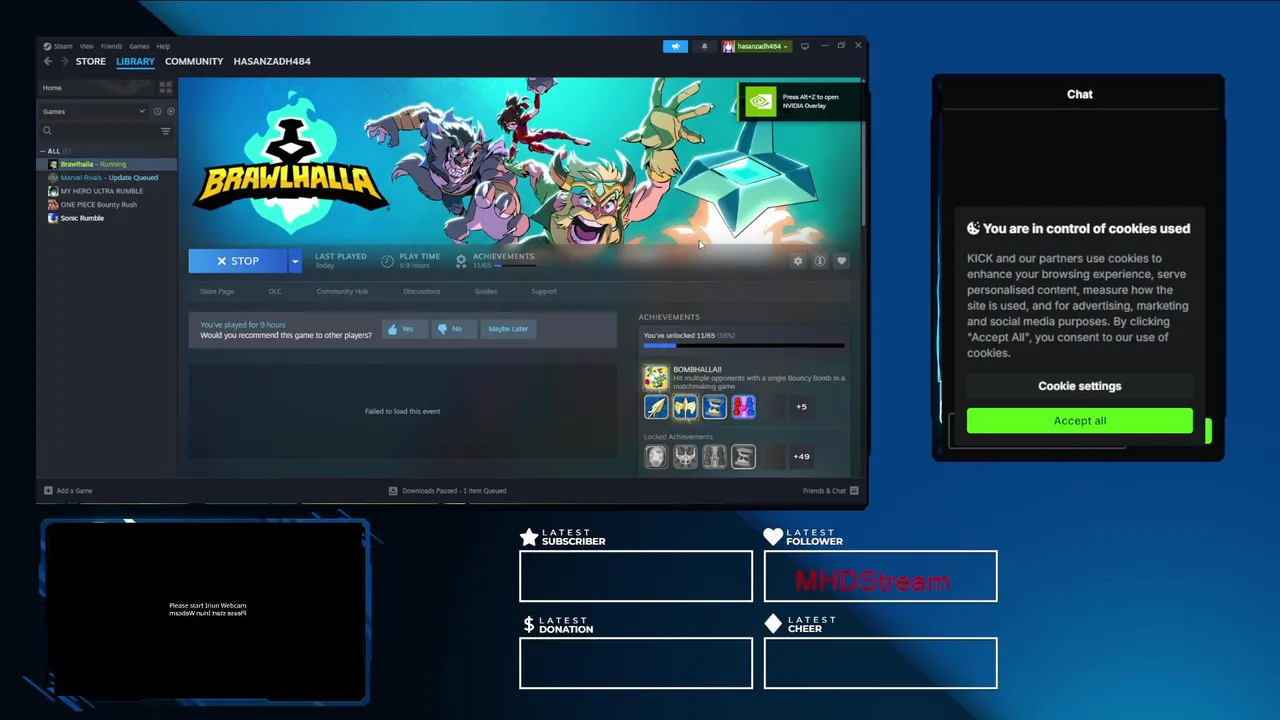This screenshot has height=720, width=1280.
Task: Open the Help menu
Action: [x=163, y=46]
